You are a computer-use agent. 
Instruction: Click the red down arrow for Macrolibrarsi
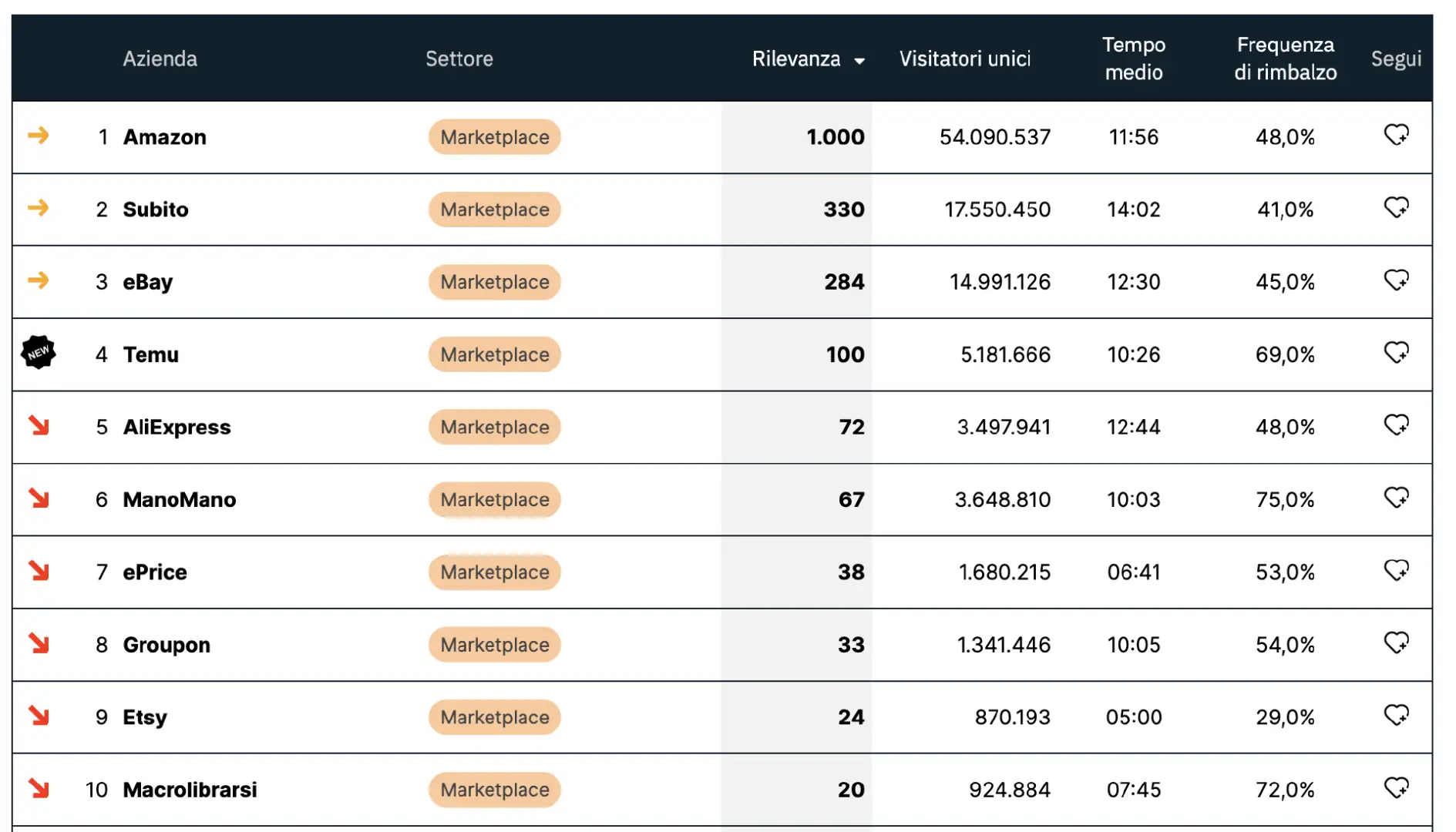pyautogui.click(x=39, y=788)
